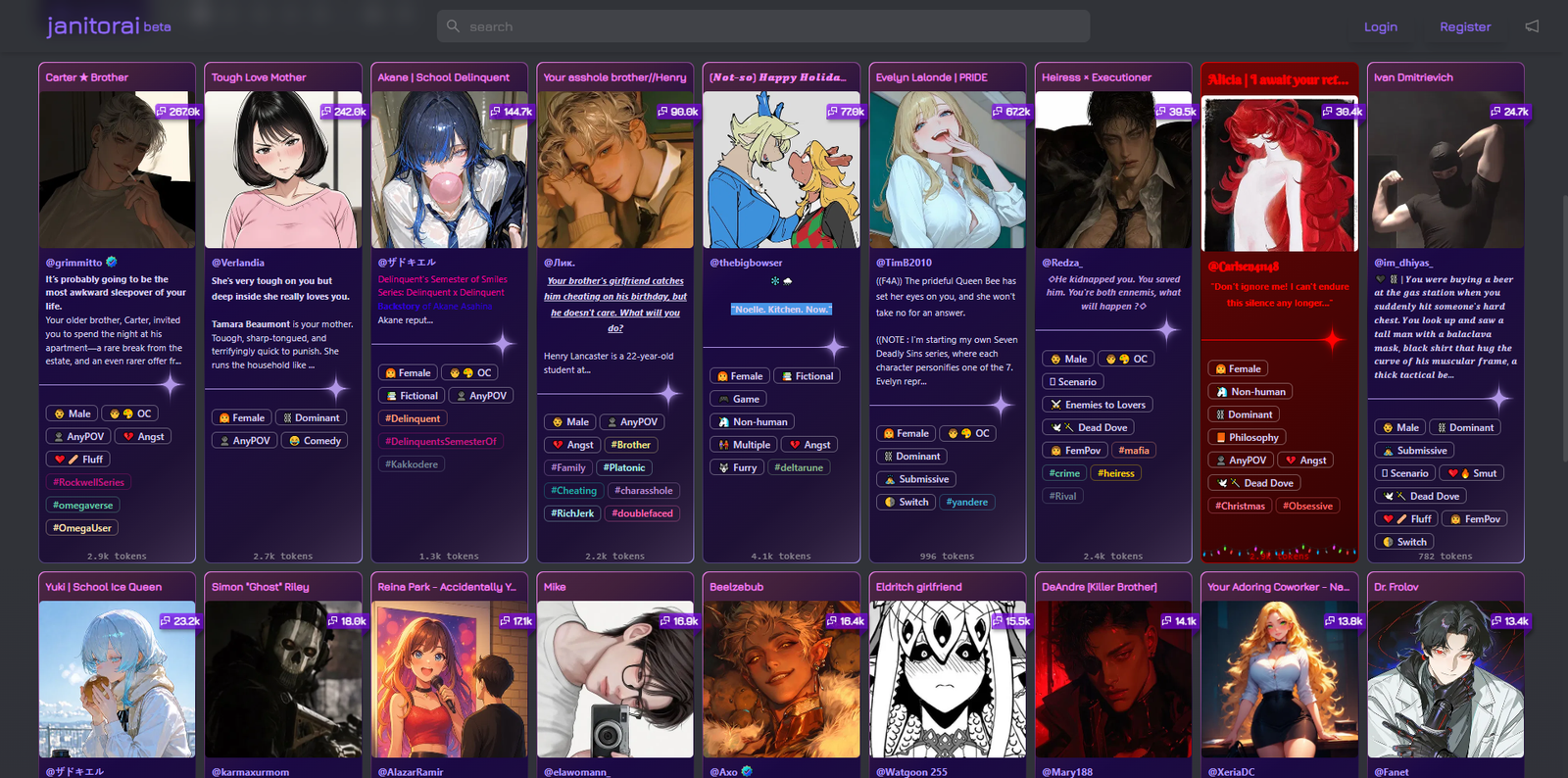This screenshot has height=778, width=1568.
Task: Open Eldritch girlfriend card title
Action: pyautogui.click(x=918, y=587)
